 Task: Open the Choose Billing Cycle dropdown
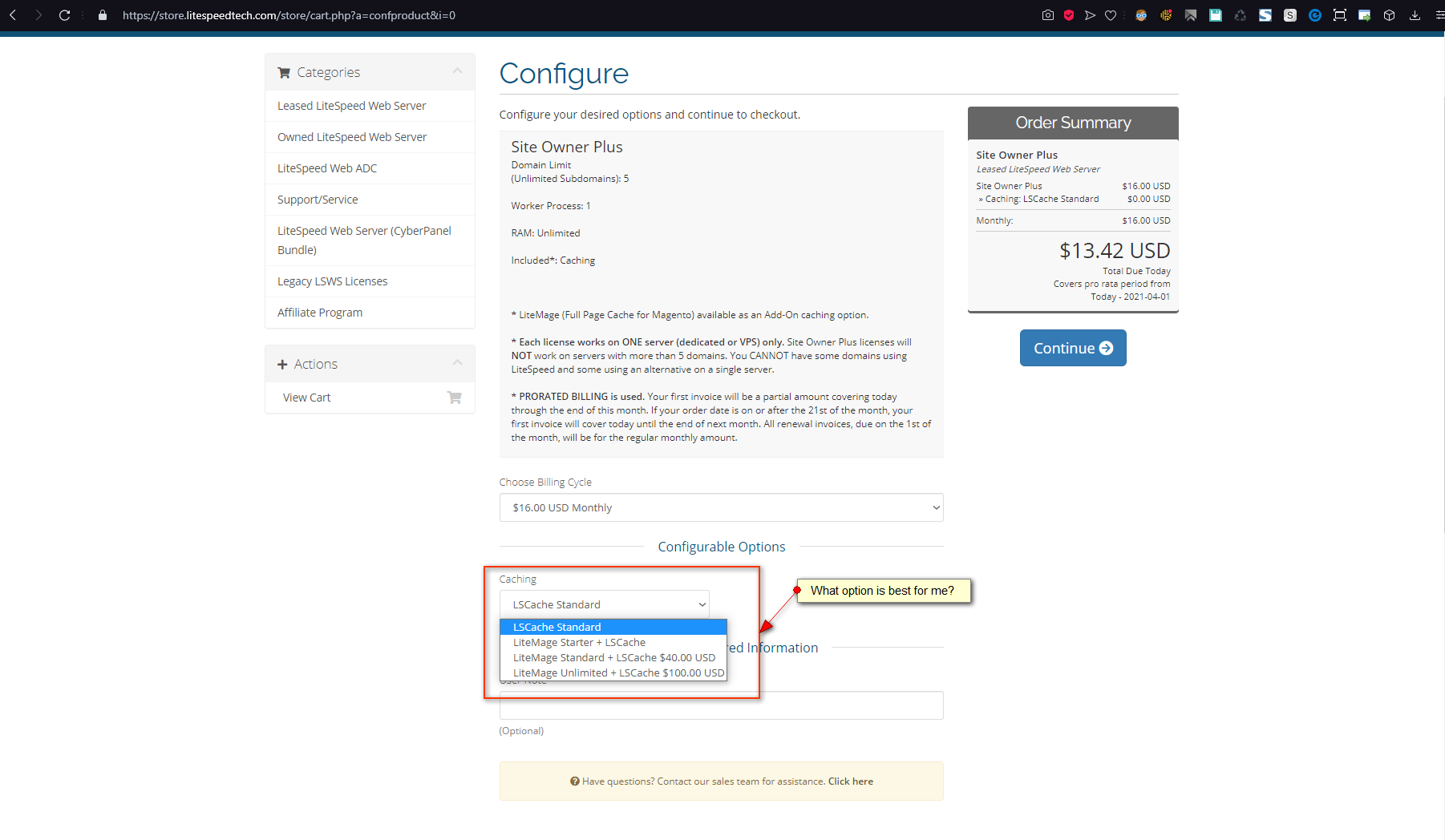click(x=721, y=507)
